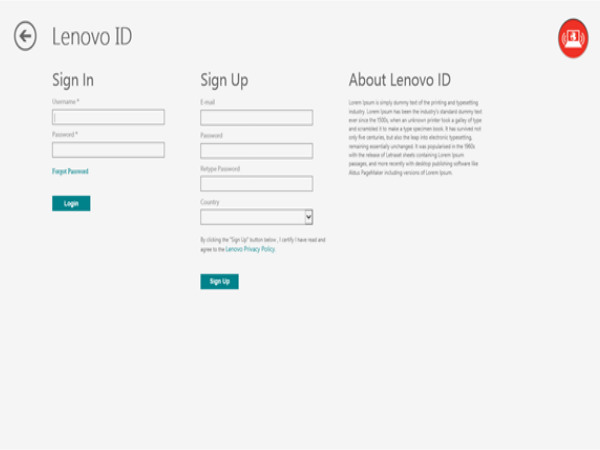Click the Sign Up section heading

[224, 80]
